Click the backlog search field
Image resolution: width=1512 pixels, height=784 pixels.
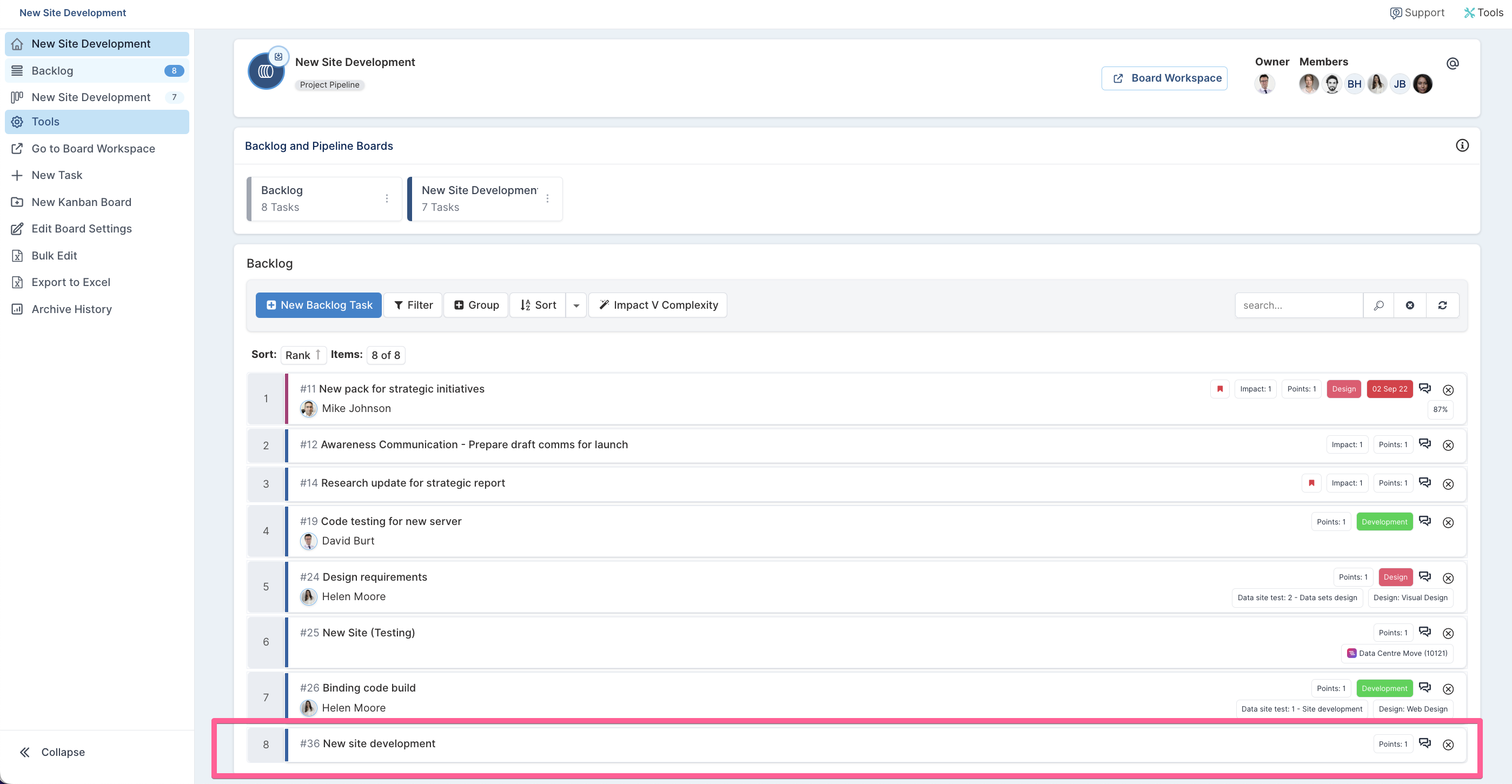click(1298, 305)
